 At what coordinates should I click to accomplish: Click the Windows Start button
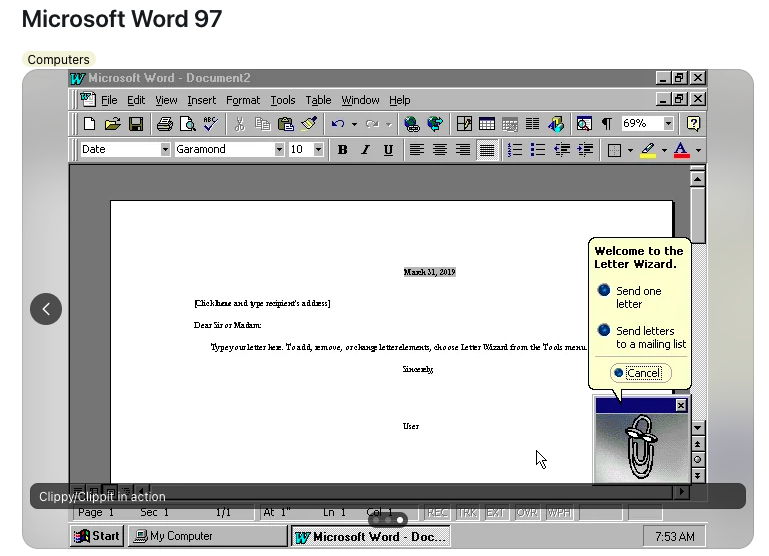tap(97, 536)
